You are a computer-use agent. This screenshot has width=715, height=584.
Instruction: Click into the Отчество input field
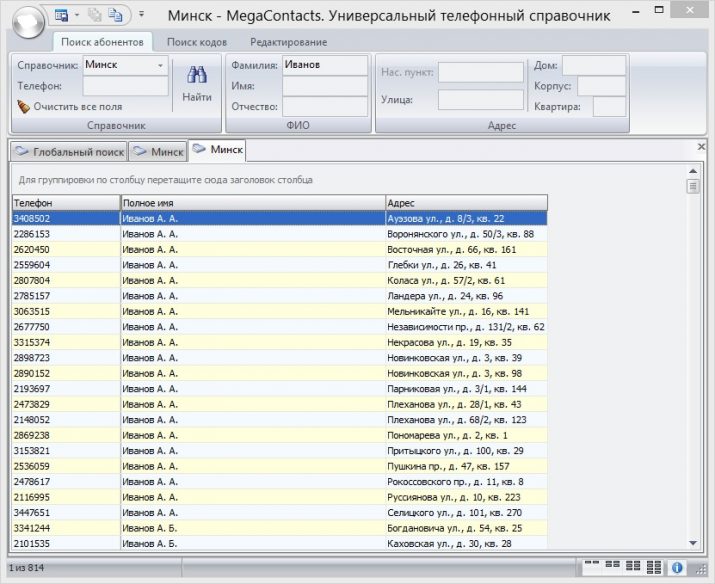coord(325,106)
